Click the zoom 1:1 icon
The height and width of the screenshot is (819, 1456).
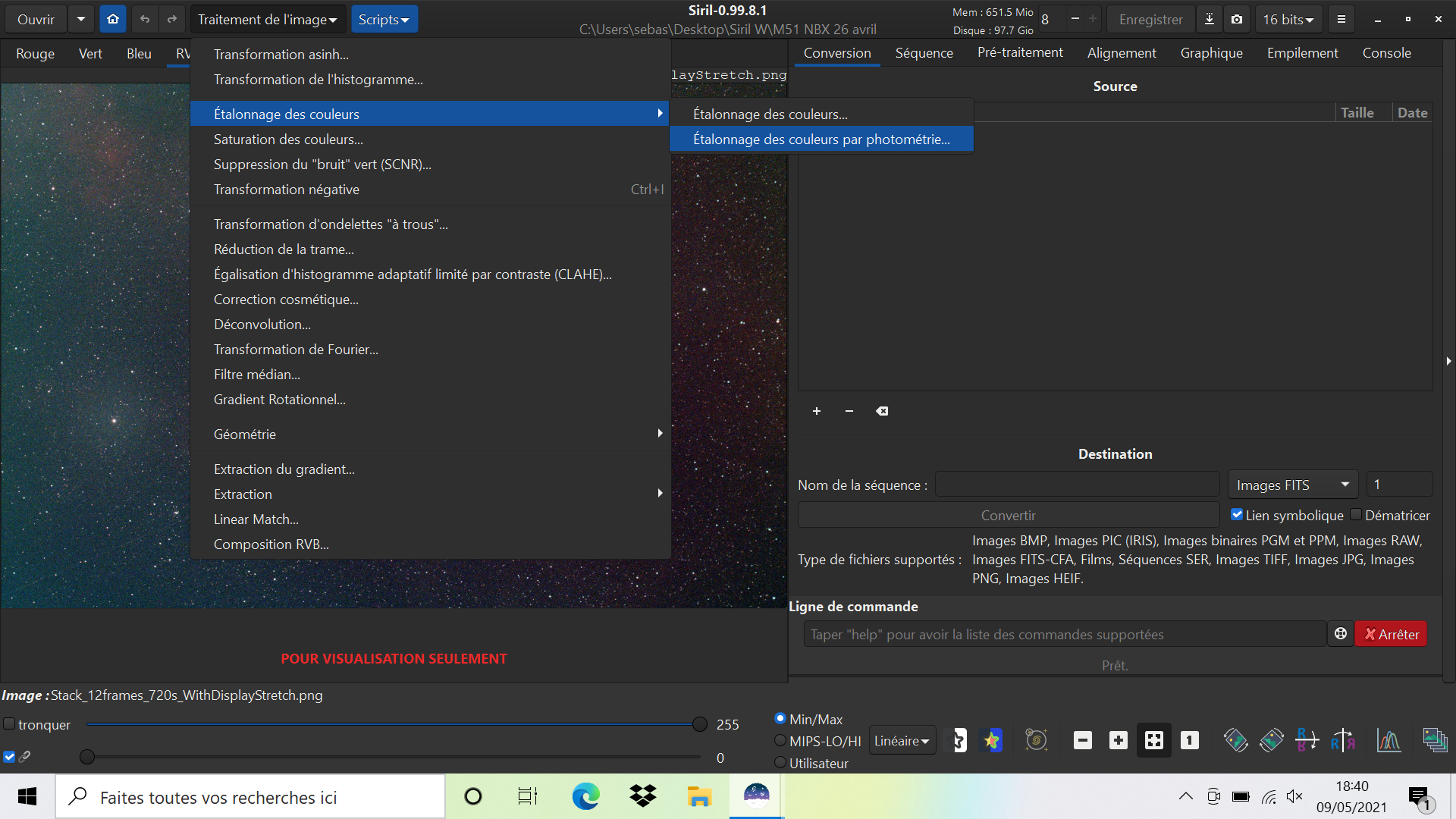pyautogui.click(x=1190, y=740)
